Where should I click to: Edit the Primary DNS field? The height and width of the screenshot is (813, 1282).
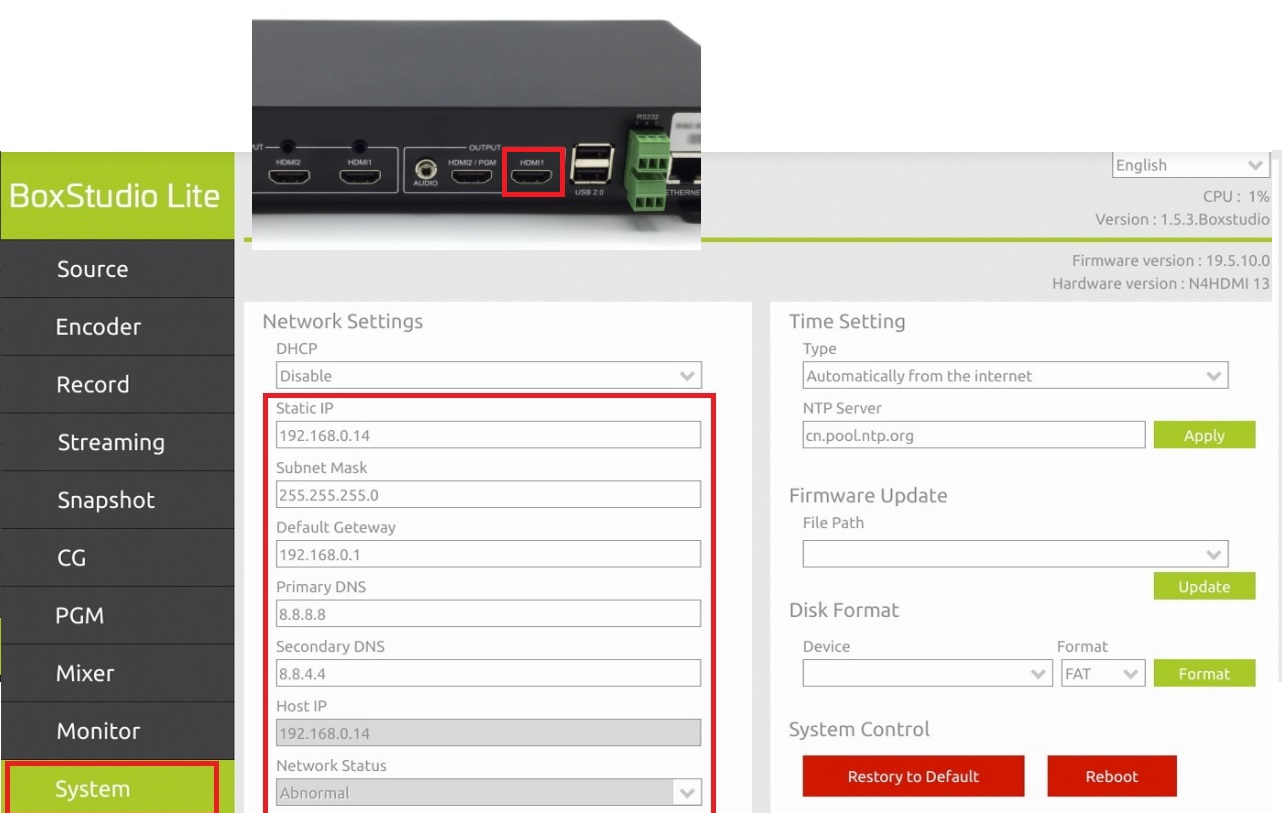coord(489,613)
